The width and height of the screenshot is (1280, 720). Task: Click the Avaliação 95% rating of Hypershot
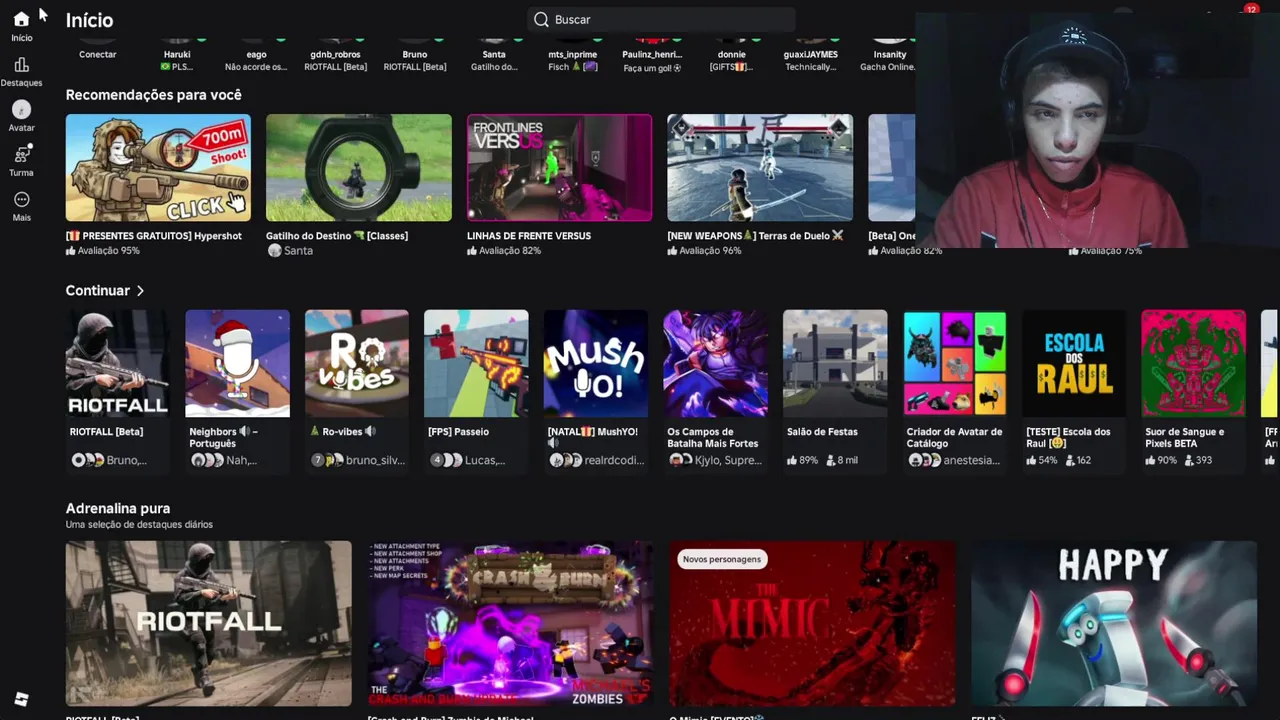103,251
